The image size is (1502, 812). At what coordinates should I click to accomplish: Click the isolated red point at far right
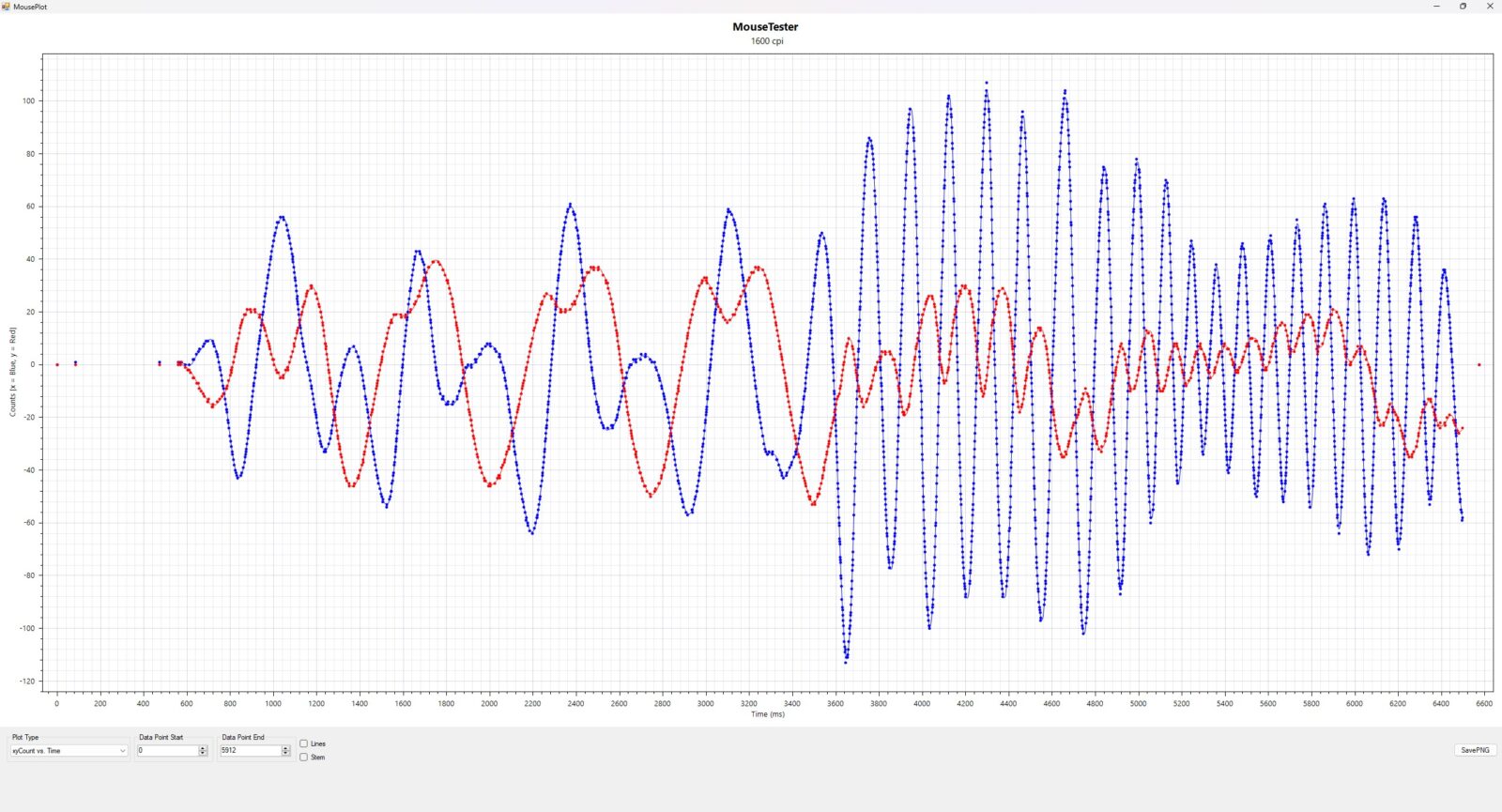1479,365
